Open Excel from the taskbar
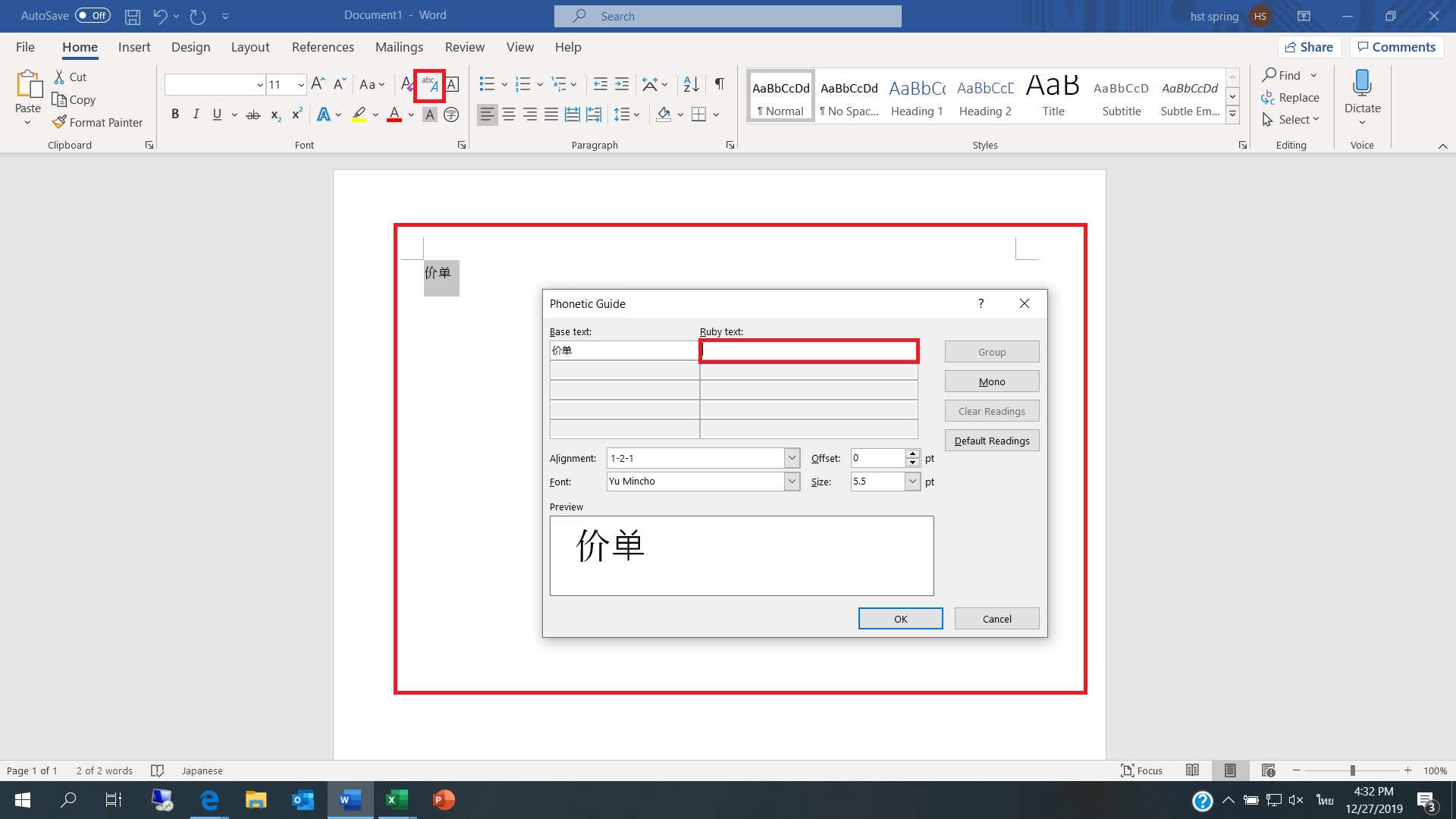Screen dimensions: 1456x819 pos(397,800)
